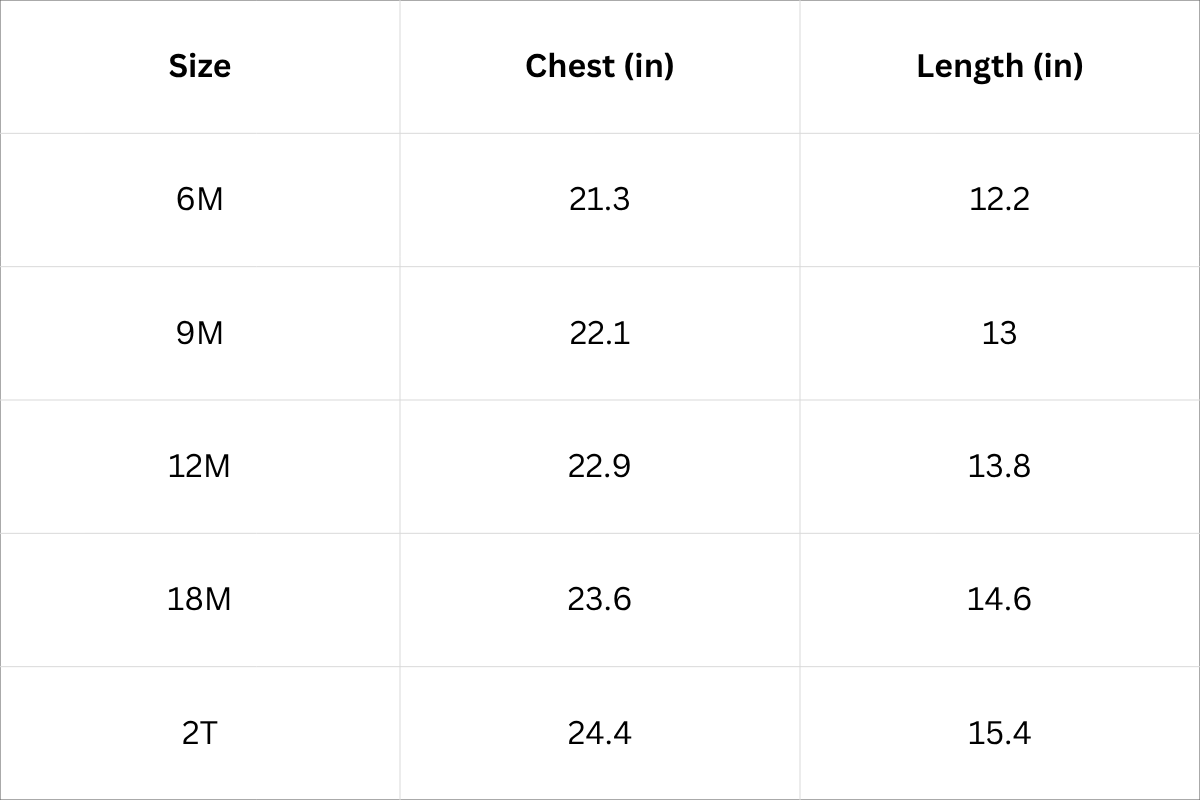Select the 6M size cell
1200x800 pixels.
(x=200, y=199)
